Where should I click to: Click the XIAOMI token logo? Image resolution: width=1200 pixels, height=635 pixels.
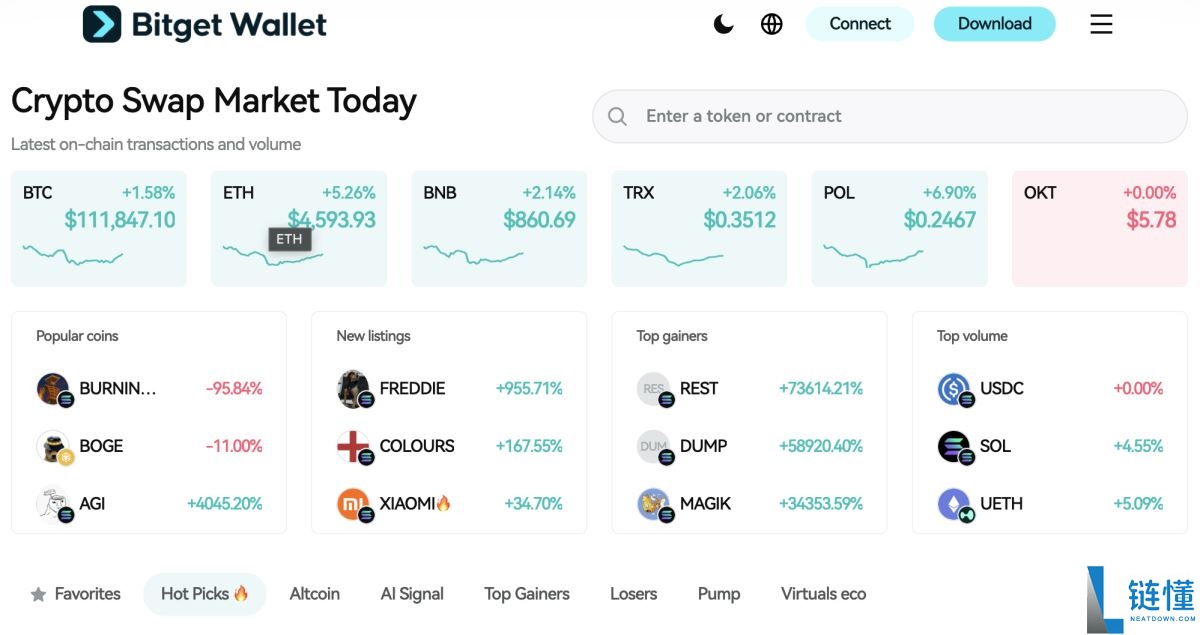click(x=354, y=504)
